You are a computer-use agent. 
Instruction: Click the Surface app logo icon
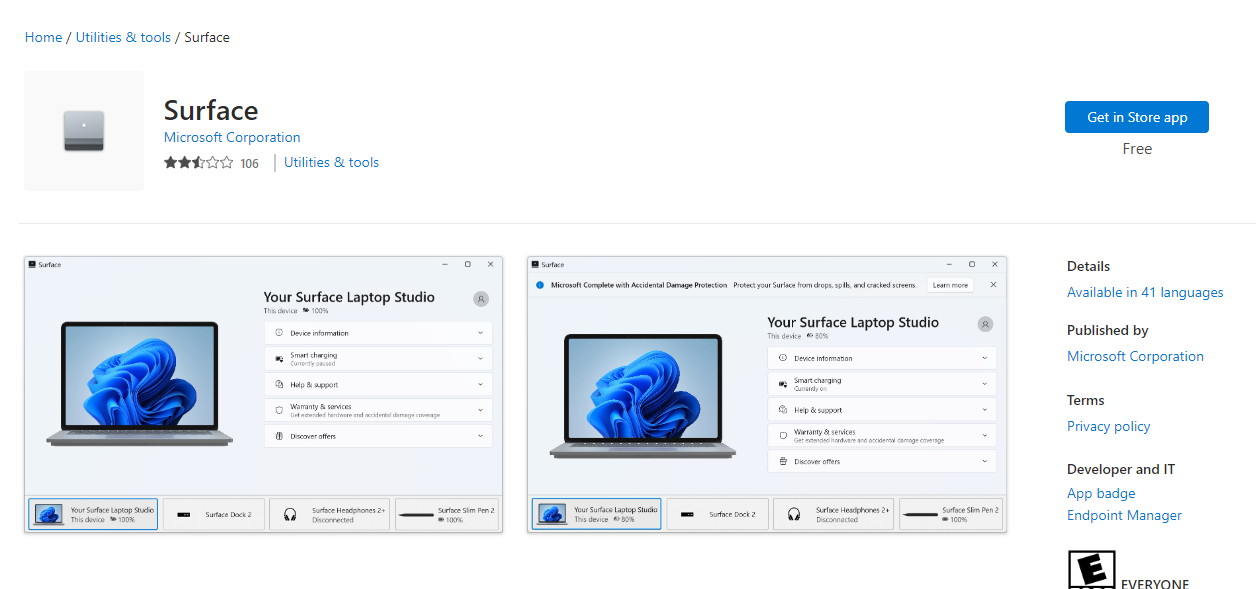pos(84,131)
